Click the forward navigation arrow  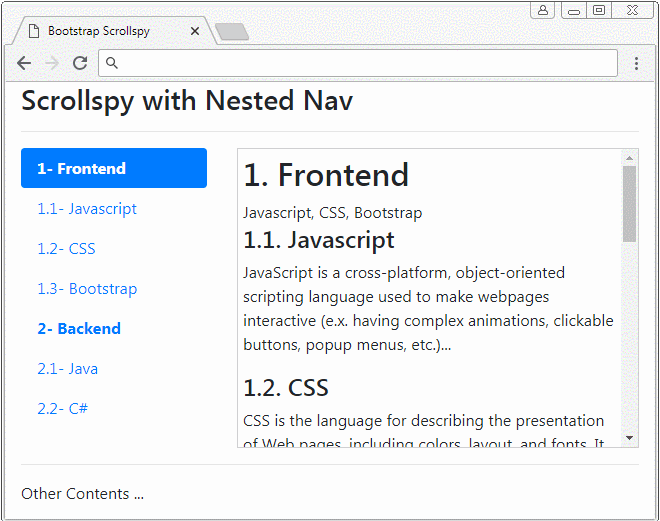point(52,63)
